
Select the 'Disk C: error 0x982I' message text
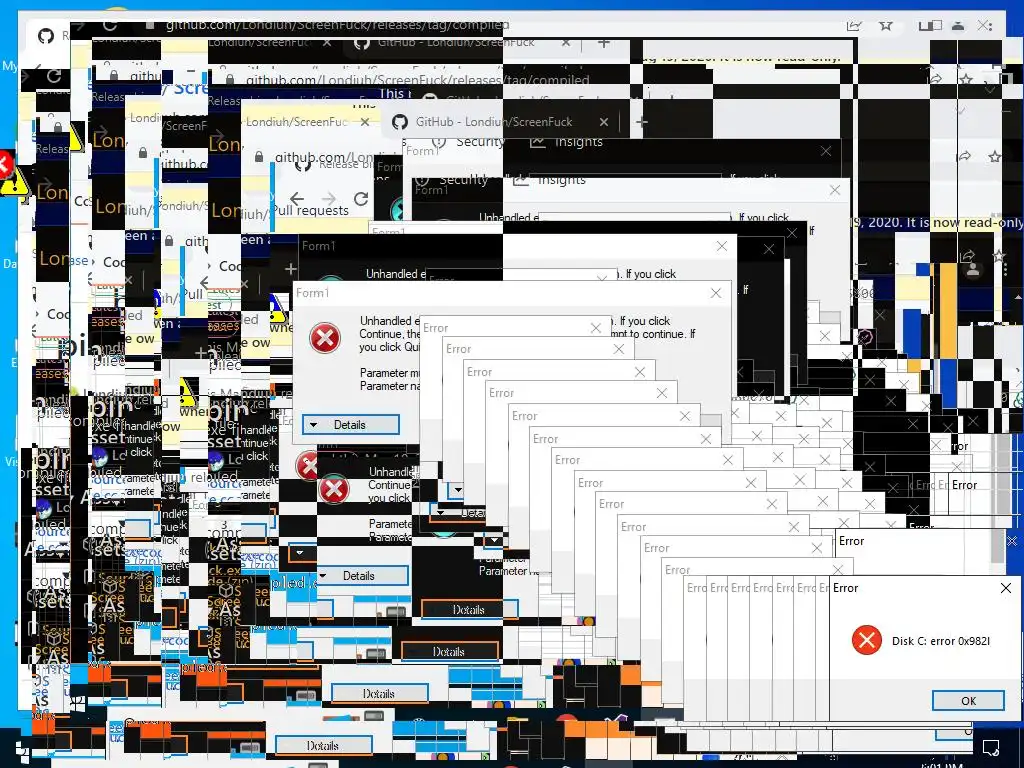(940, 641)
